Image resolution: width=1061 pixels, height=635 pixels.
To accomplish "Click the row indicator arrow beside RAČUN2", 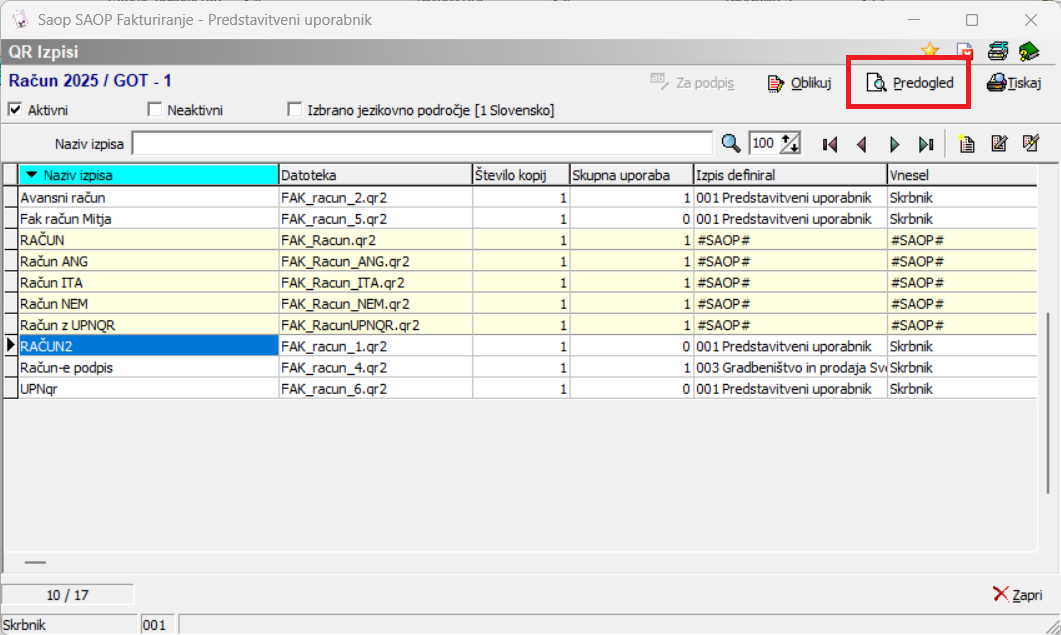I will point(10,346).
